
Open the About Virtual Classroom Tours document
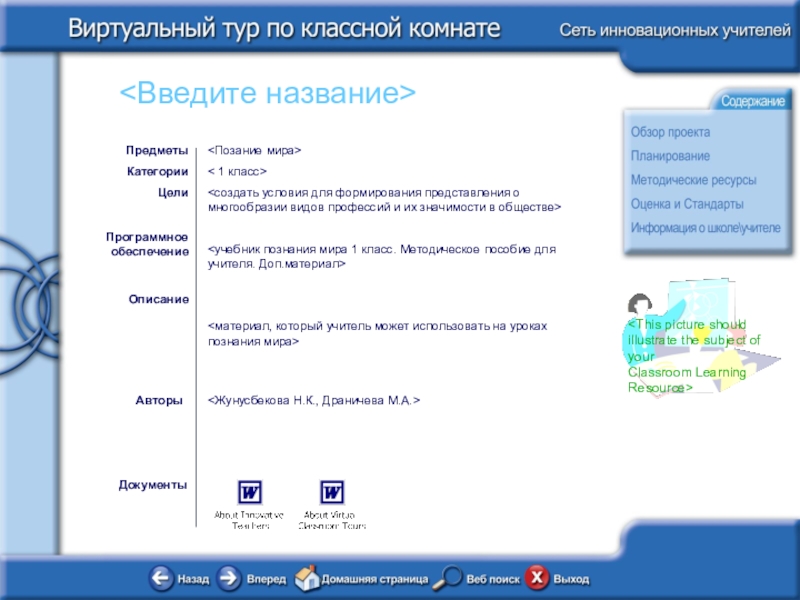click(x=332, y=493)
